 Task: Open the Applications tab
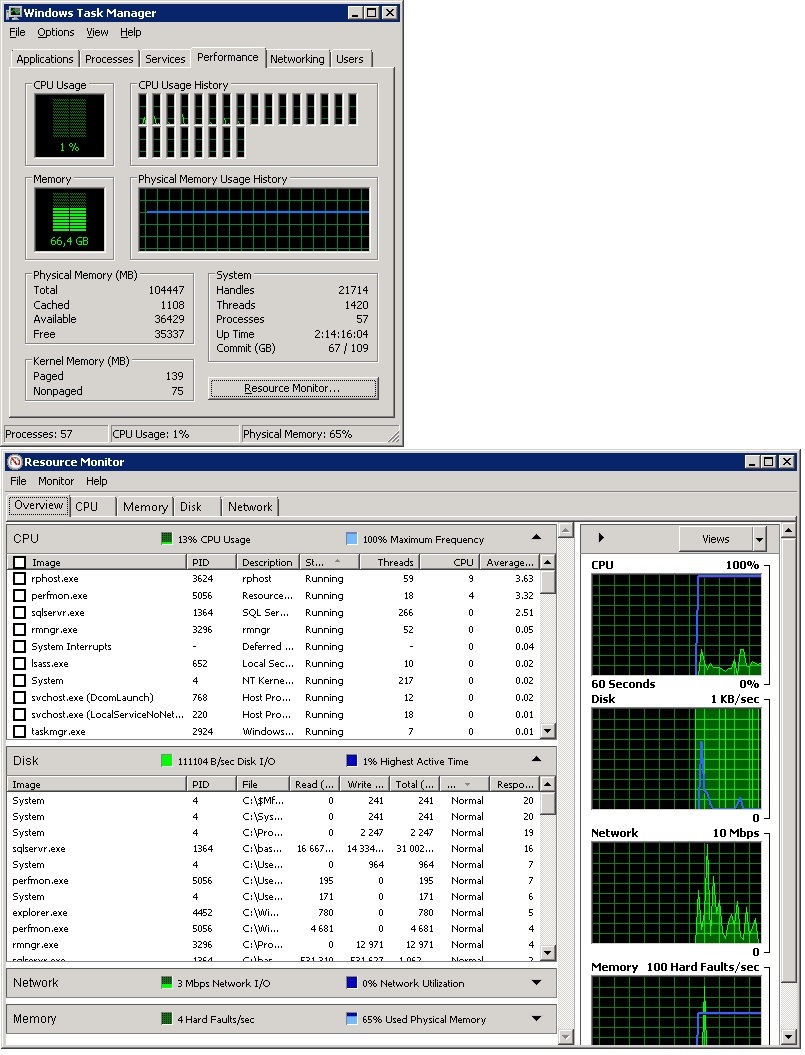click(44, 59)
